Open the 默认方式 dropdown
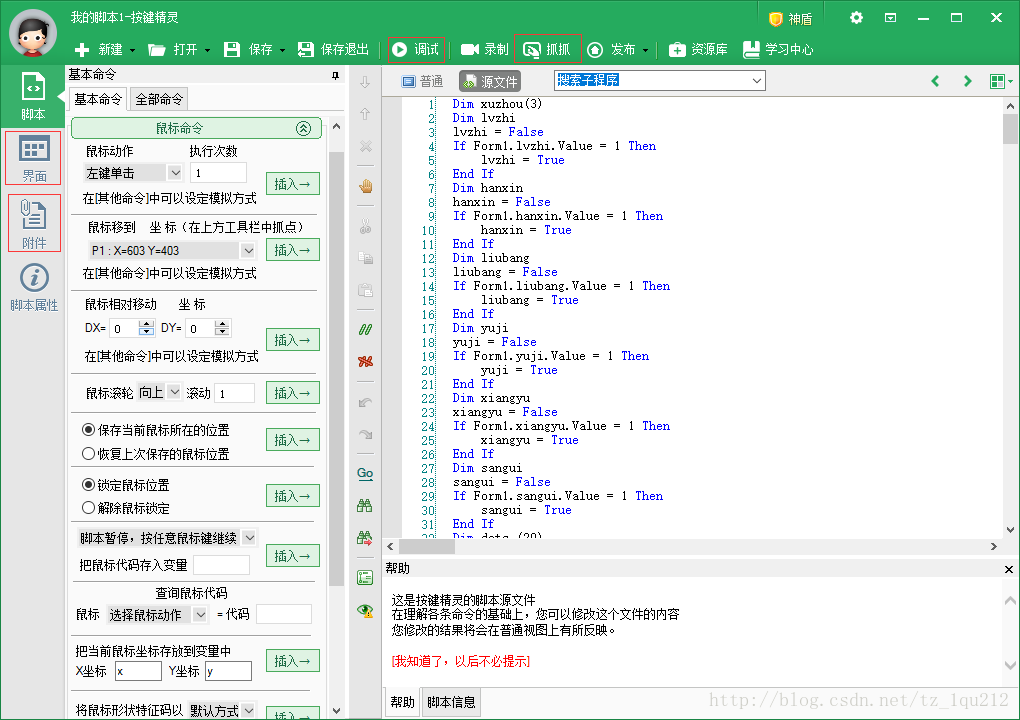 coord(249,710)
